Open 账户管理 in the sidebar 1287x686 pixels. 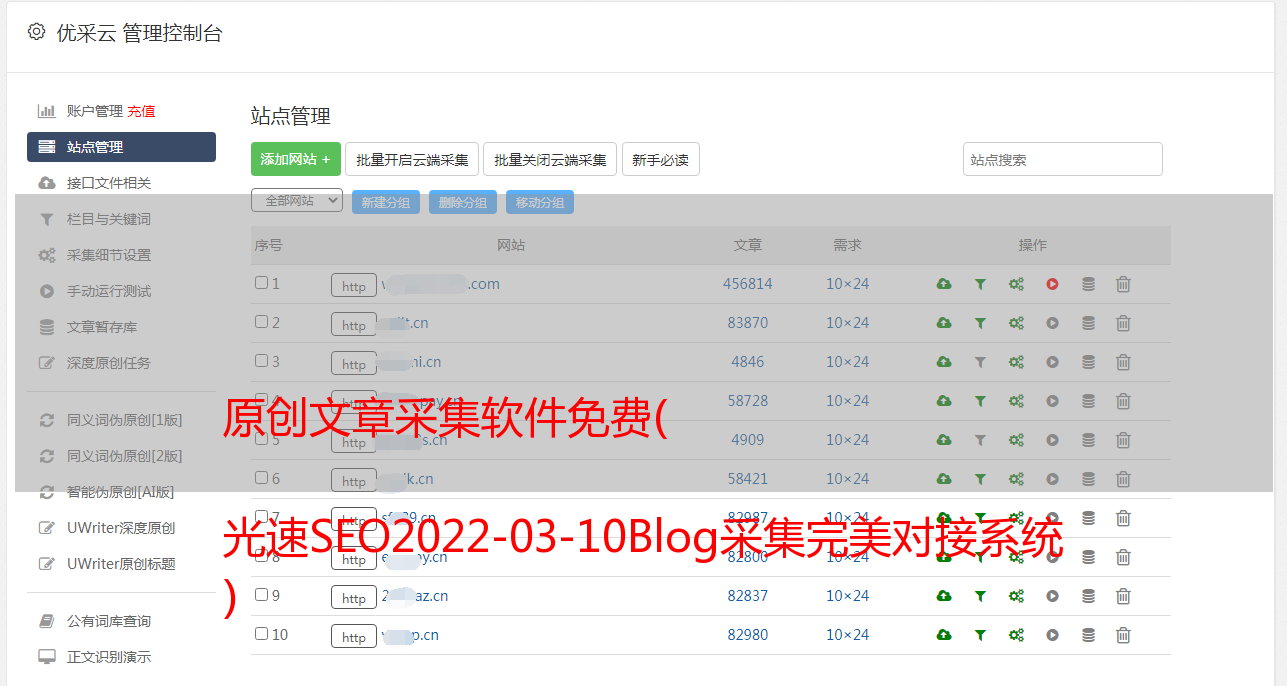(x=94, y=111)
